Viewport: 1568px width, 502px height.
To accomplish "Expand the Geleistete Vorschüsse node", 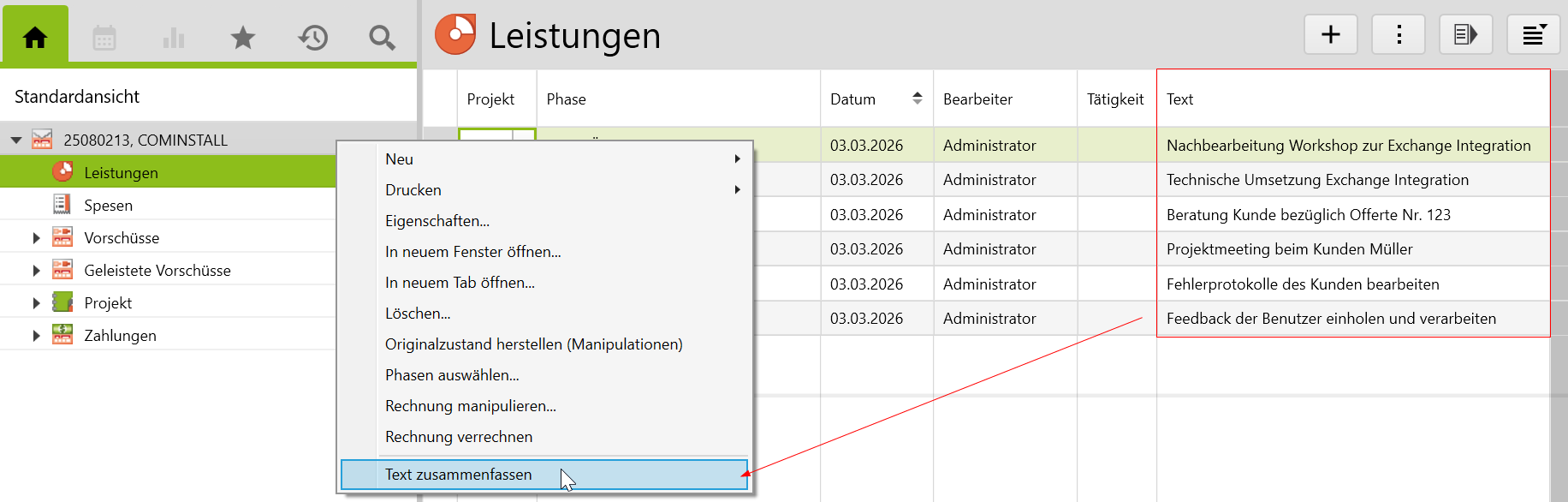I will click(x=36, y=271).
